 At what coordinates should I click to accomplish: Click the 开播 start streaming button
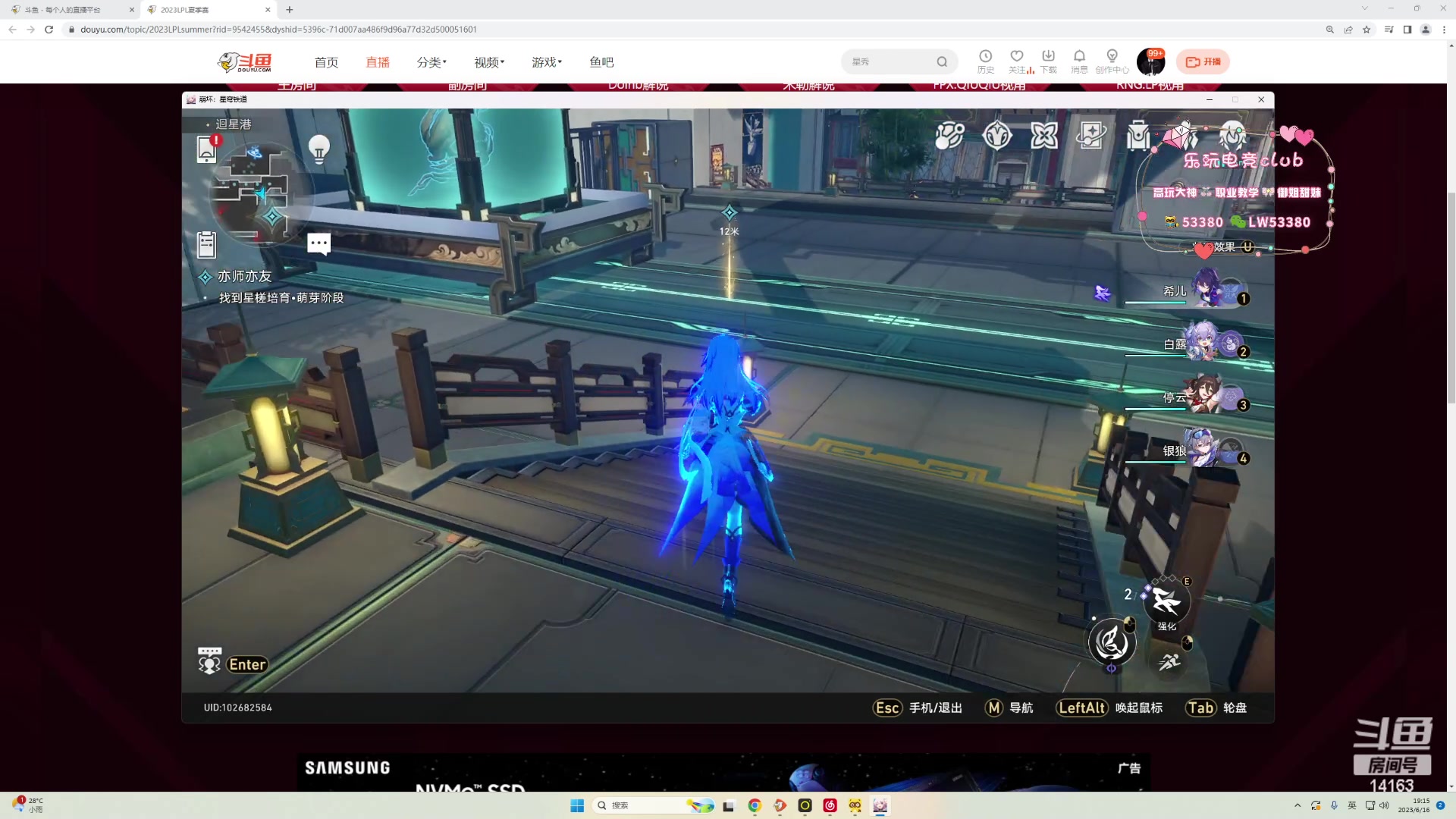coord(1203,62)
